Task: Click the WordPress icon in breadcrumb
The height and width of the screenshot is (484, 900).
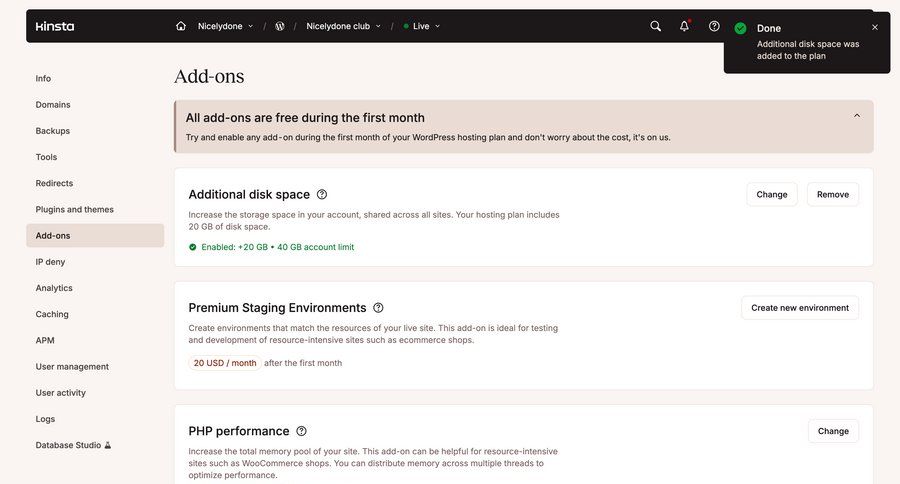Action: point(280,26)
